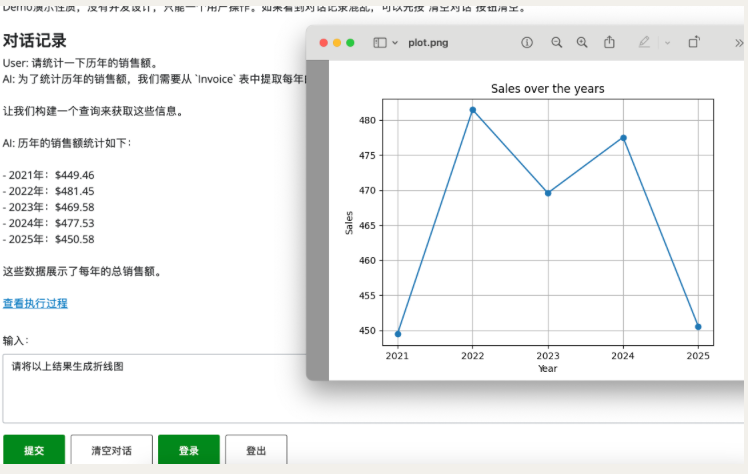748x474 pixels.
Task: Open sidebar view options chevron
Action: [x=395, y=43]
